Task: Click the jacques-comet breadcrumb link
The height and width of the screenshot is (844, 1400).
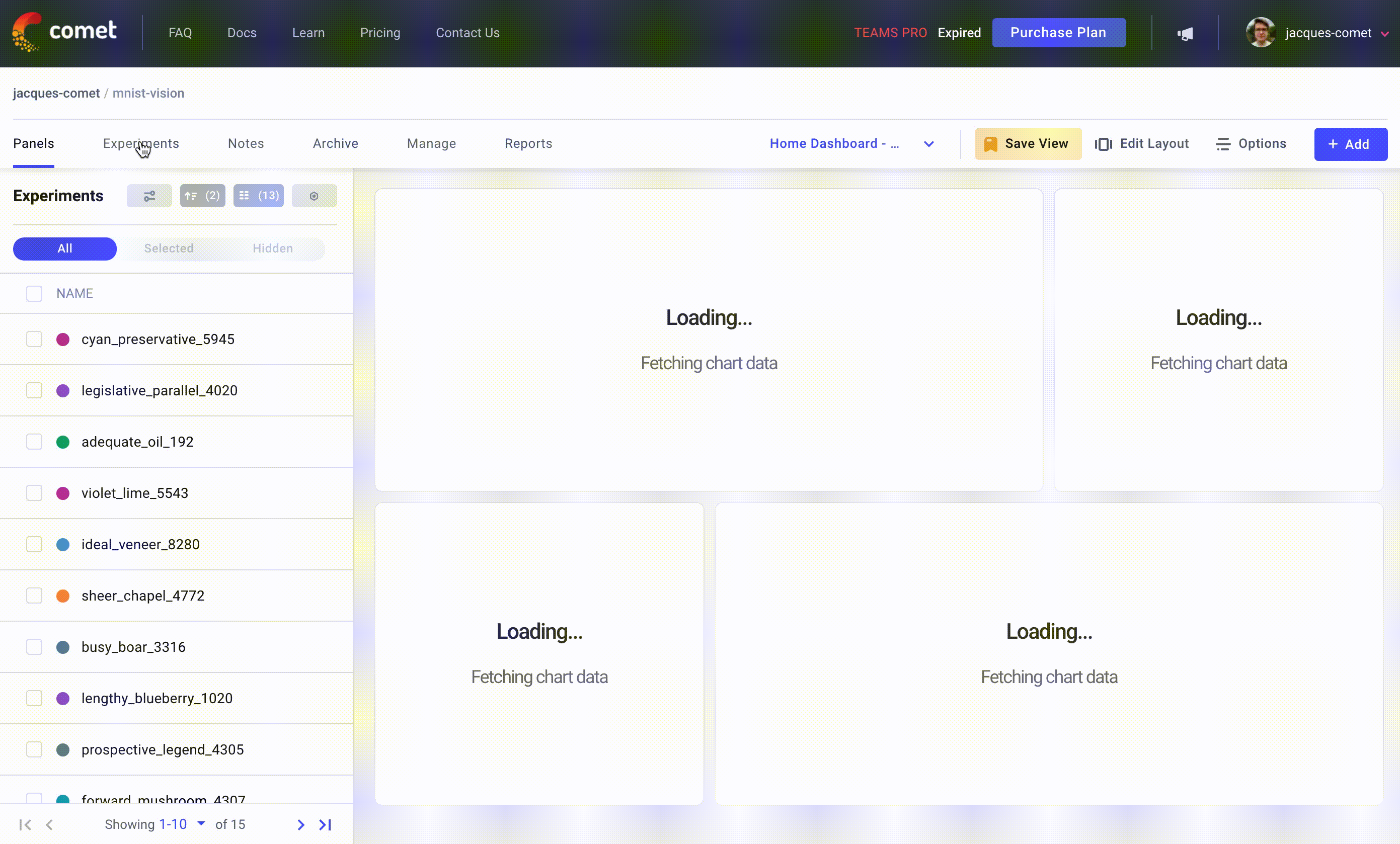Action: (56, 93)
